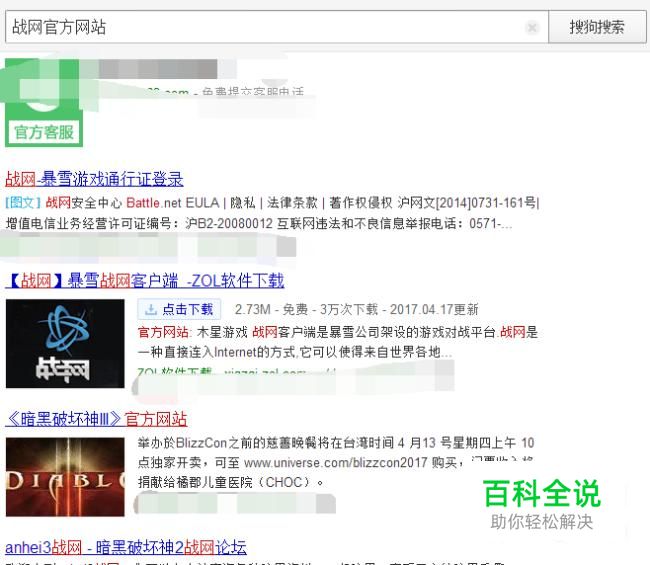
Task: Click the 战网 Battle.net logo thumbnail
Action: tap(65, 343)
